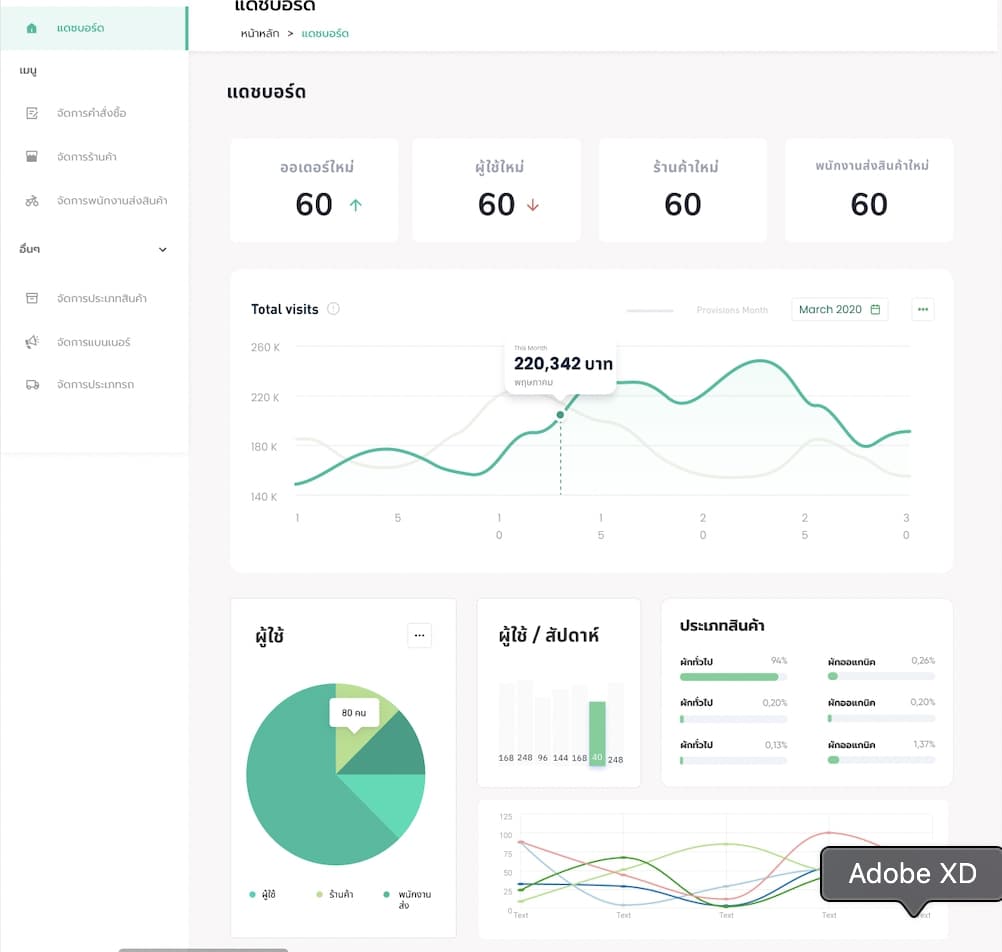Click the store icon beside จัดการร้านค้า
The height and width of the screenshot is (952, 1002).
[31, 157]
